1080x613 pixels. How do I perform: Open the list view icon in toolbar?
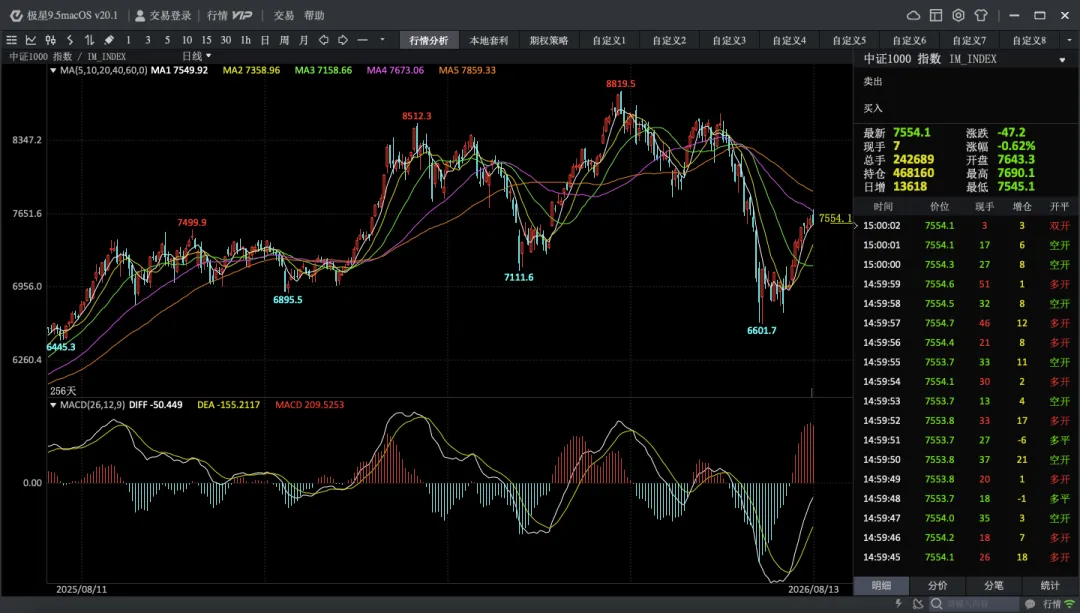(12, 40)
